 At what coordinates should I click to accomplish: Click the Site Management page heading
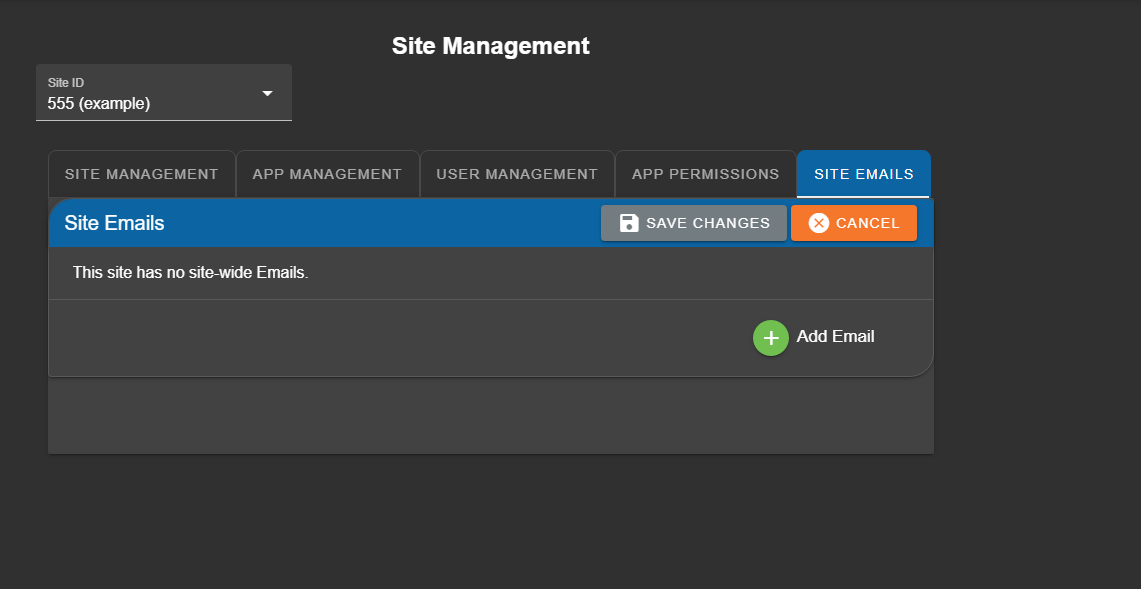pos(490,46)
